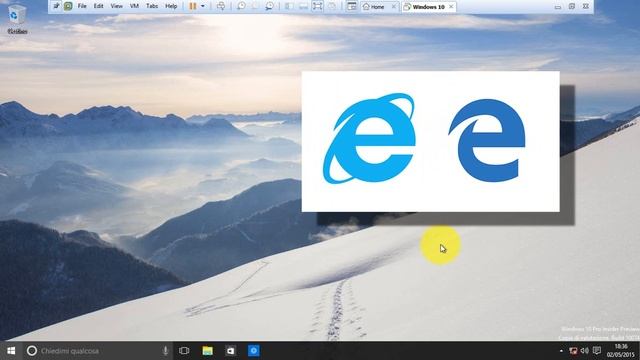Click the Cortana search box
This screenshot has height=360, width=640.
pos(98,351)
